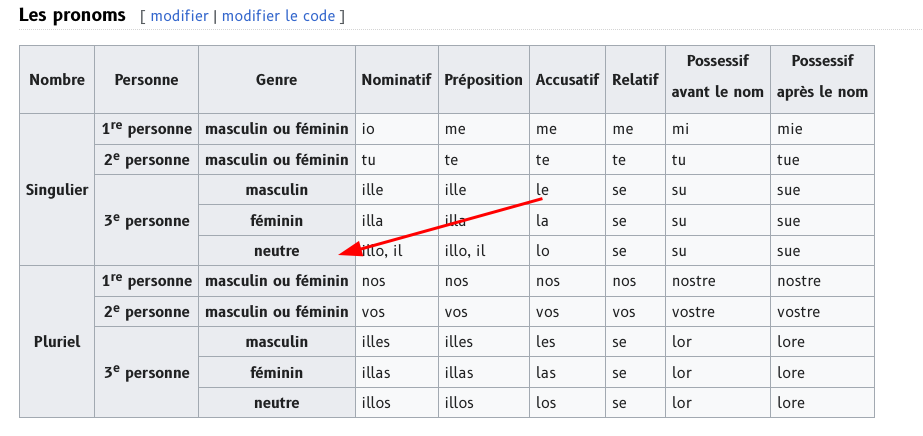The width and height of the screenshot is (923, 436).
Task: Open the "modifier le code" link
Action: coord(278,16)
